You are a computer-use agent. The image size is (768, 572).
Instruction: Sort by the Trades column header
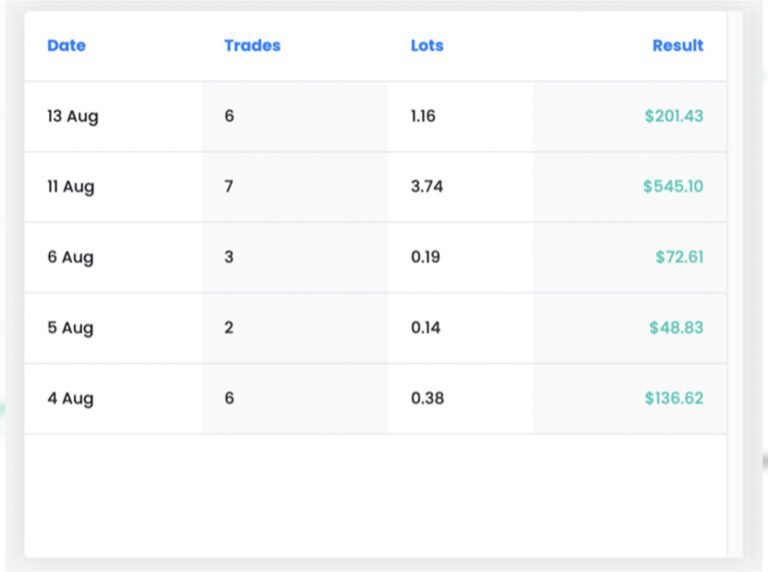coord(252,46)
